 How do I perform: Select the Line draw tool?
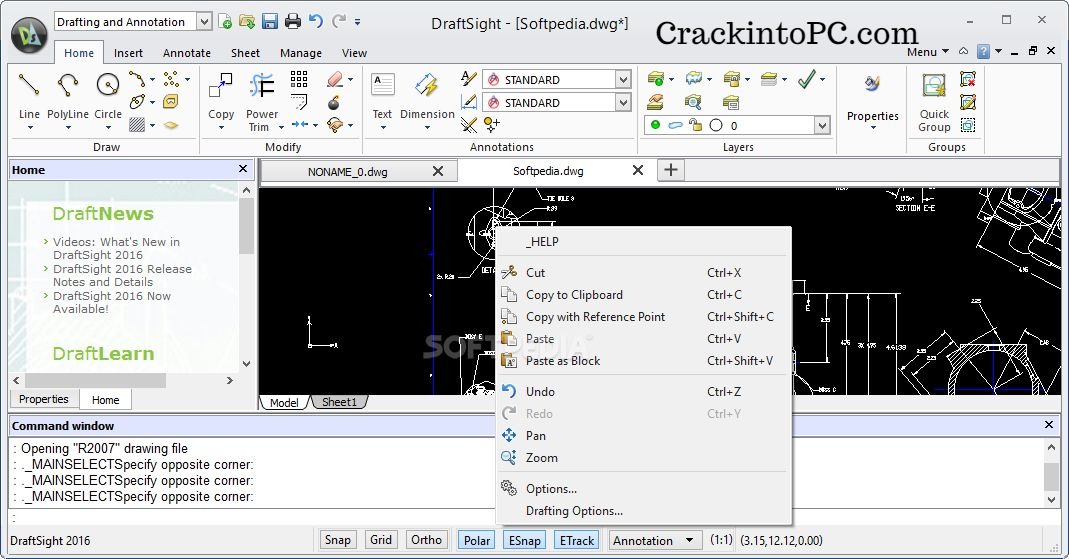click(29, 85)
